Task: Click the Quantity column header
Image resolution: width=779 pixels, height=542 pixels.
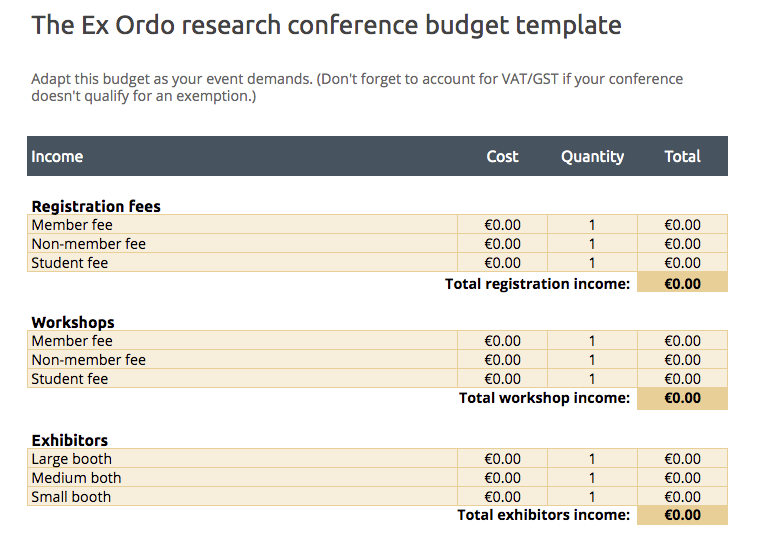Action: coord(592,156)
